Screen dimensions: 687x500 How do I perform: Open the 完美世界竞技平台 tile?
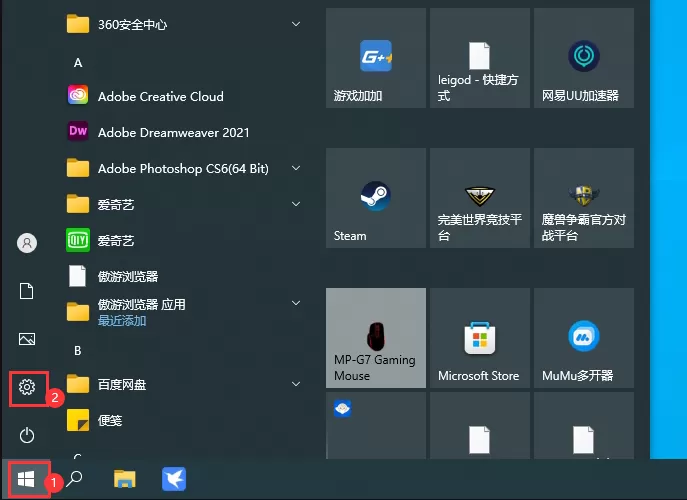coord(480,198)
